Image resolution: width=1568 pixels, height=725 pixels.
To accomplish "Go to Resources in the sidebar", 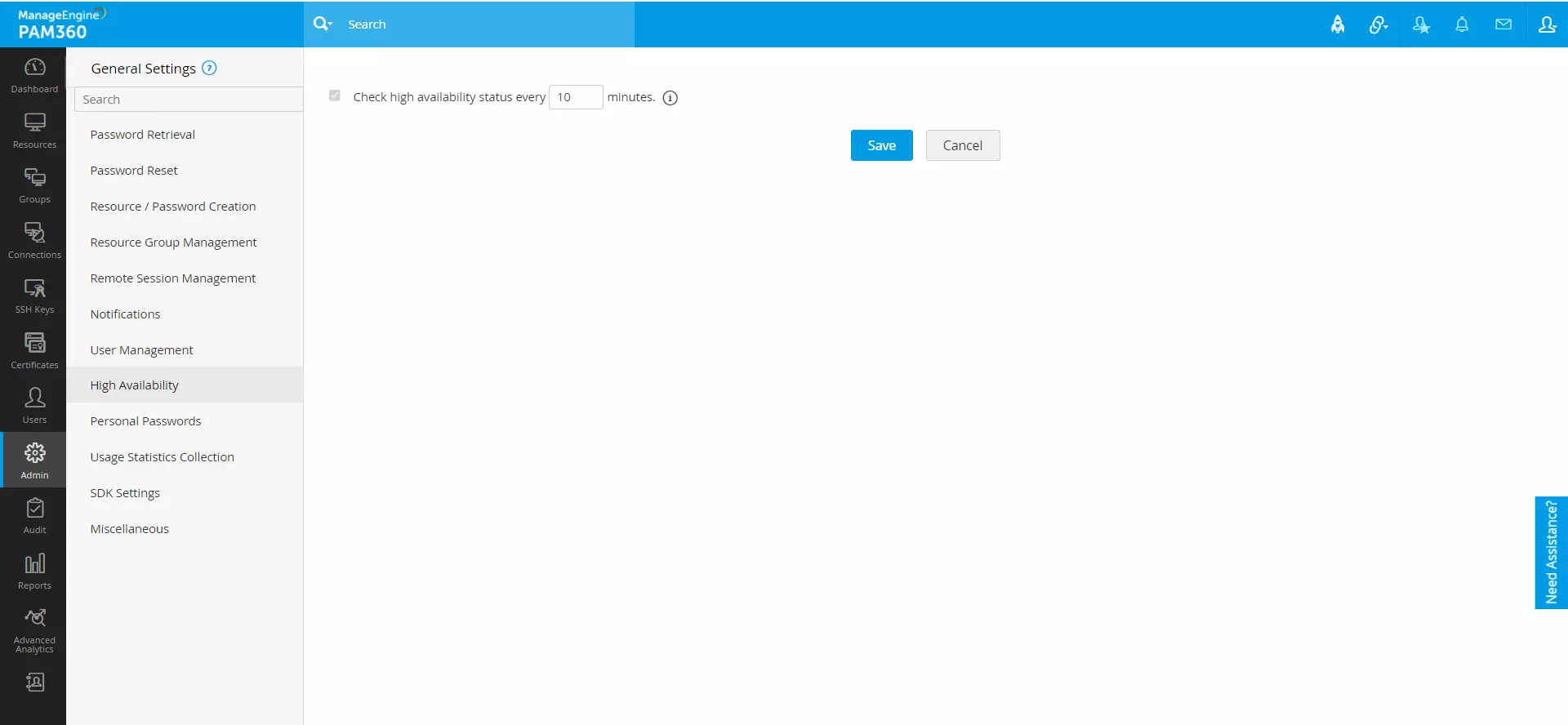I will 34,131.
